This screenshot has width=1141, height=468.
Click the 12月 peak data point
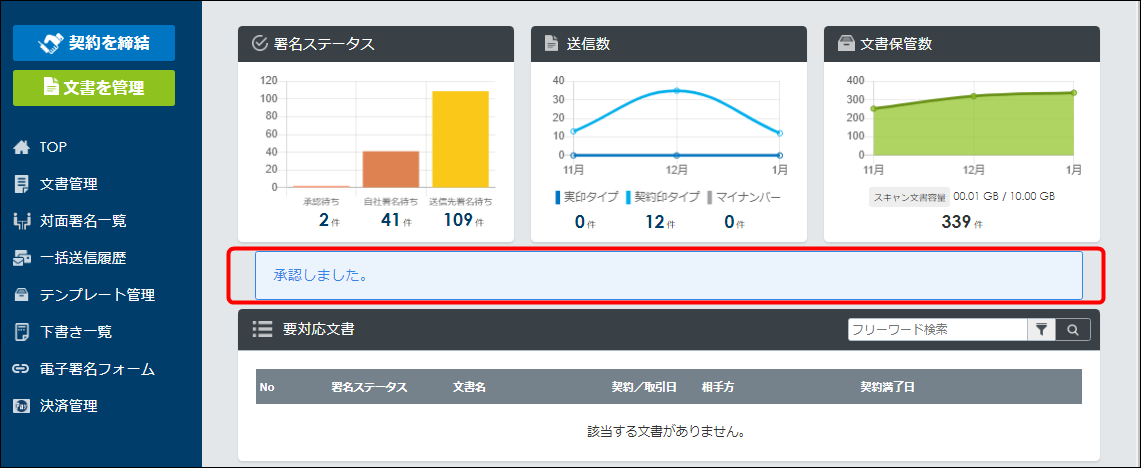pos(677,90)
